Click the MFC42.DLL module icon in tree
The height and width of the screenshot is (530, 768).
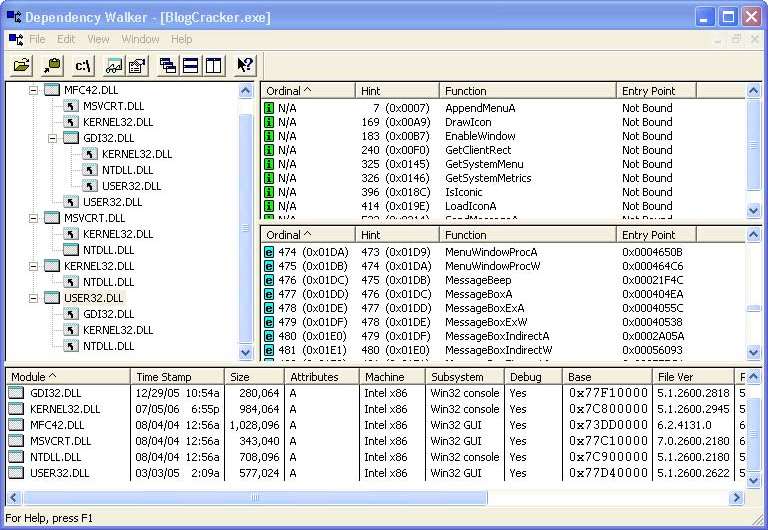52,90
